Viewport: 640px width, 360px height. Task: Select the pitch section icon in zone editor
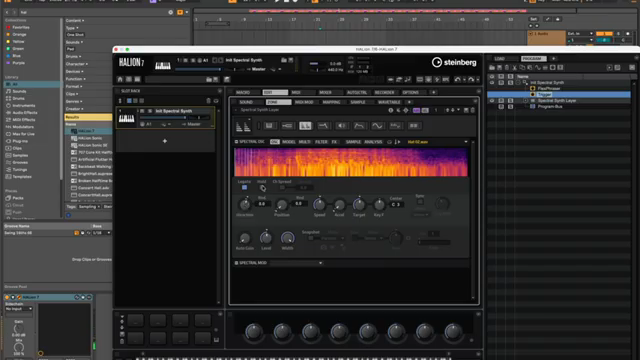tap(287, 126)
